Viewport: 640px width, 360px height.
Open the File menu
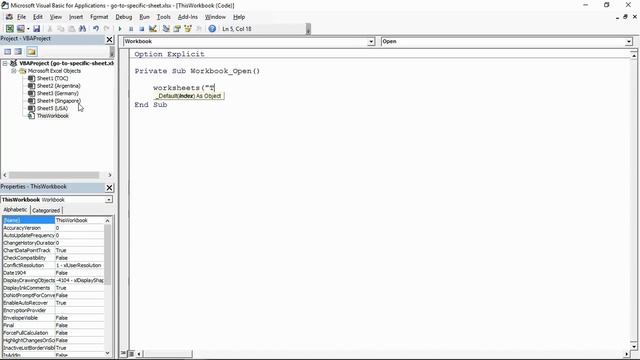pos(21,17)
